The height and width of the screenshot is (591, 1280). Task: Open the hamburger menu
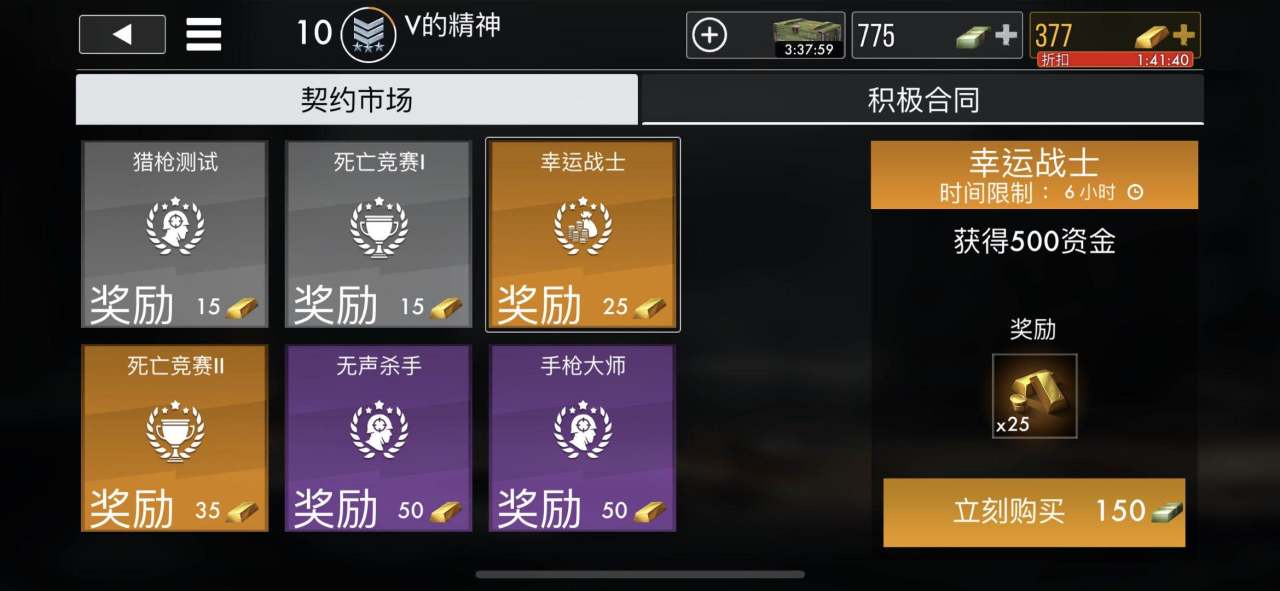coord(204,34)
